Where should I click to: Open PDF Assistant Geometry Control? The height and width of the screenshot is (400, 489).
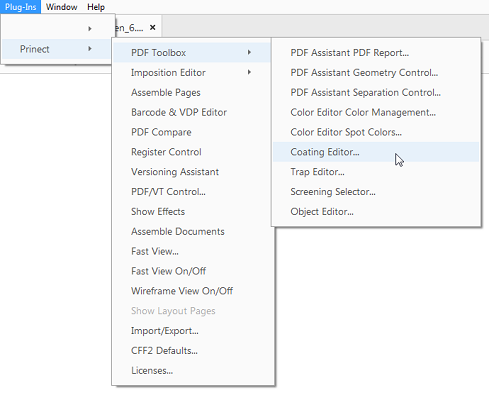point(376,72)
